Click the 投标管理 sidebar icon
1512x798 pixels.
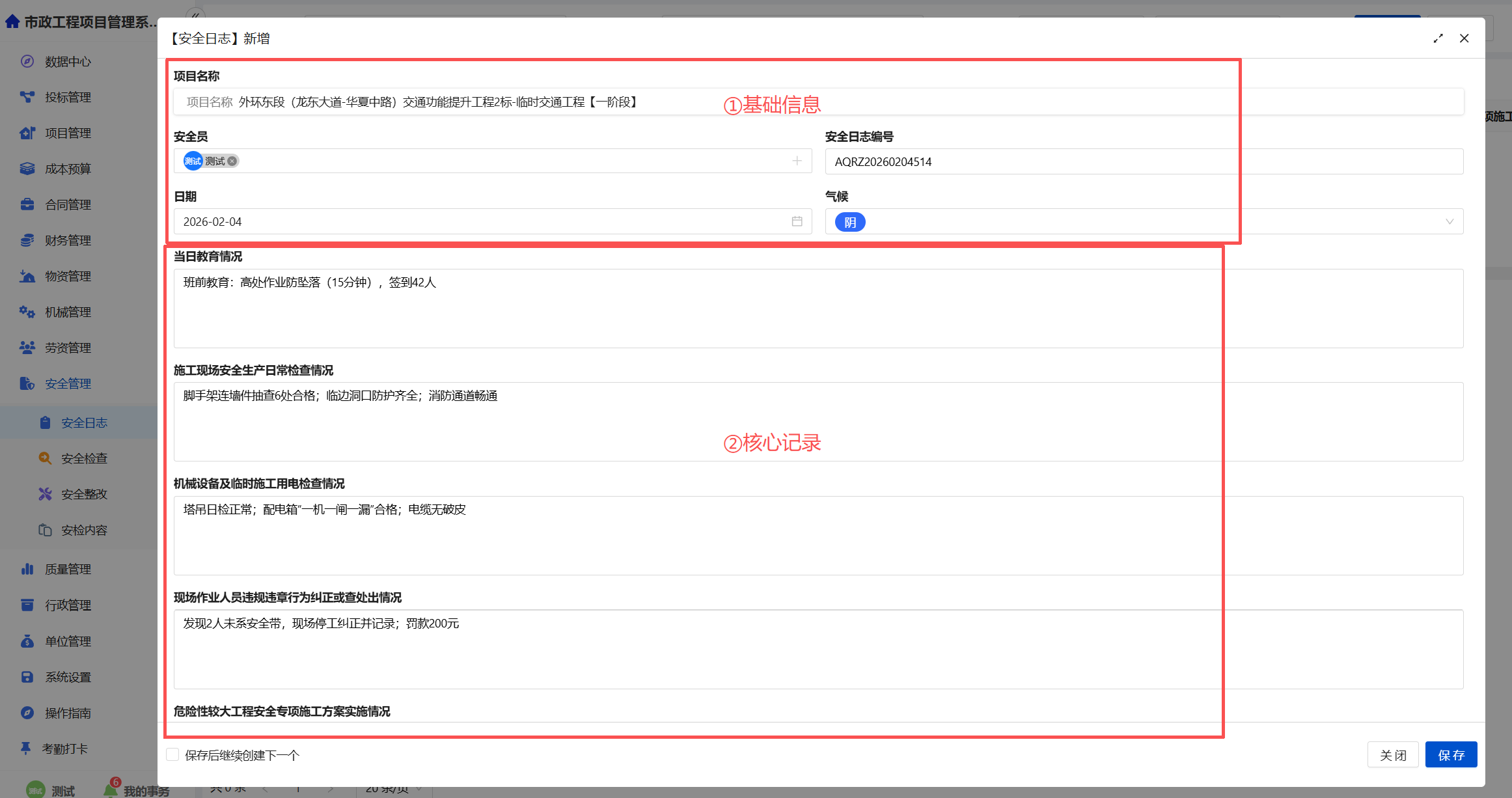click(27, 97)
